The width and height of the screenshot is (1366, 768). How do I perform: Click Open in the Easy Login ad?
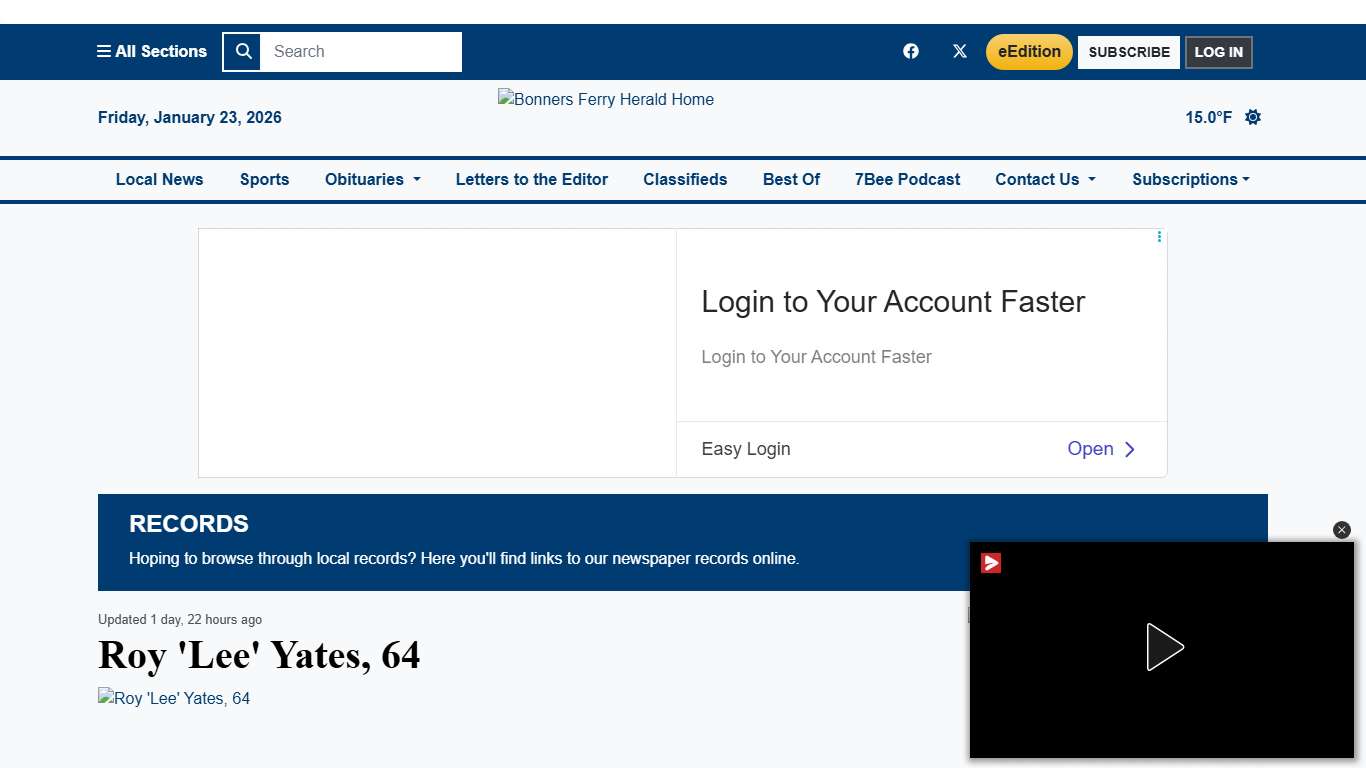[1101, 449]
